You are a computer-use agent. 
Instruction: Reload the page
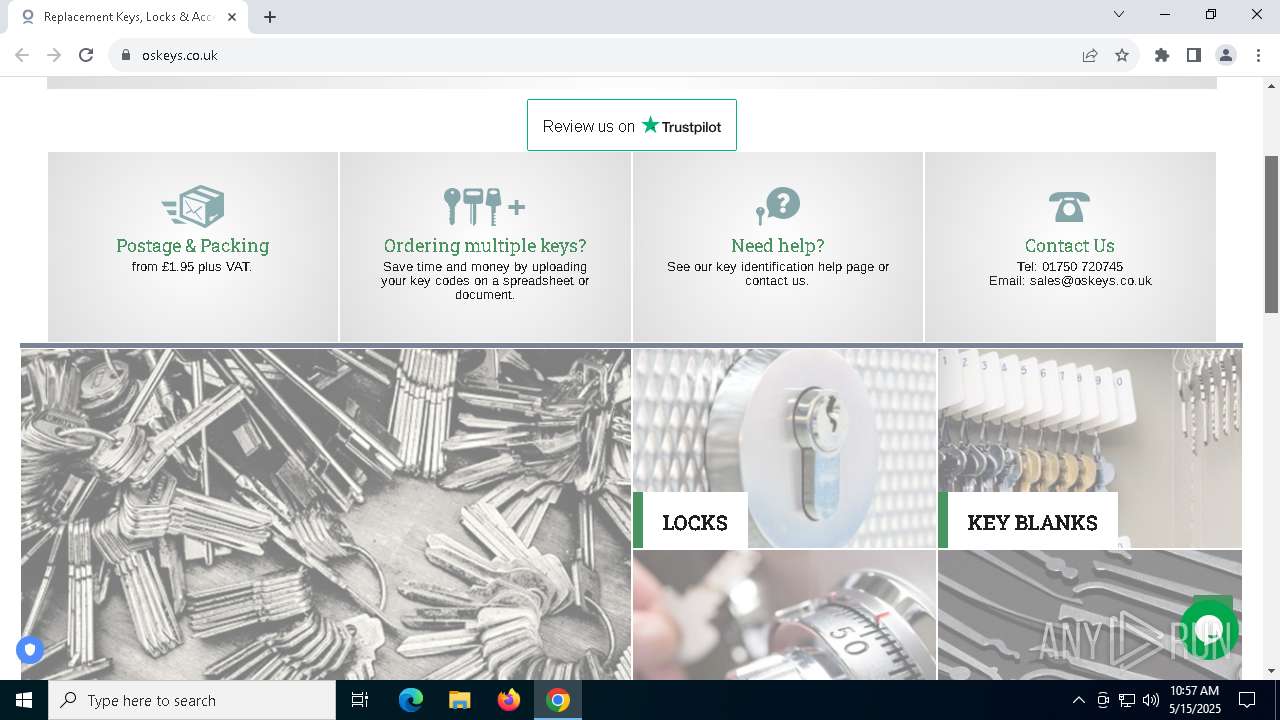(86, 55)
